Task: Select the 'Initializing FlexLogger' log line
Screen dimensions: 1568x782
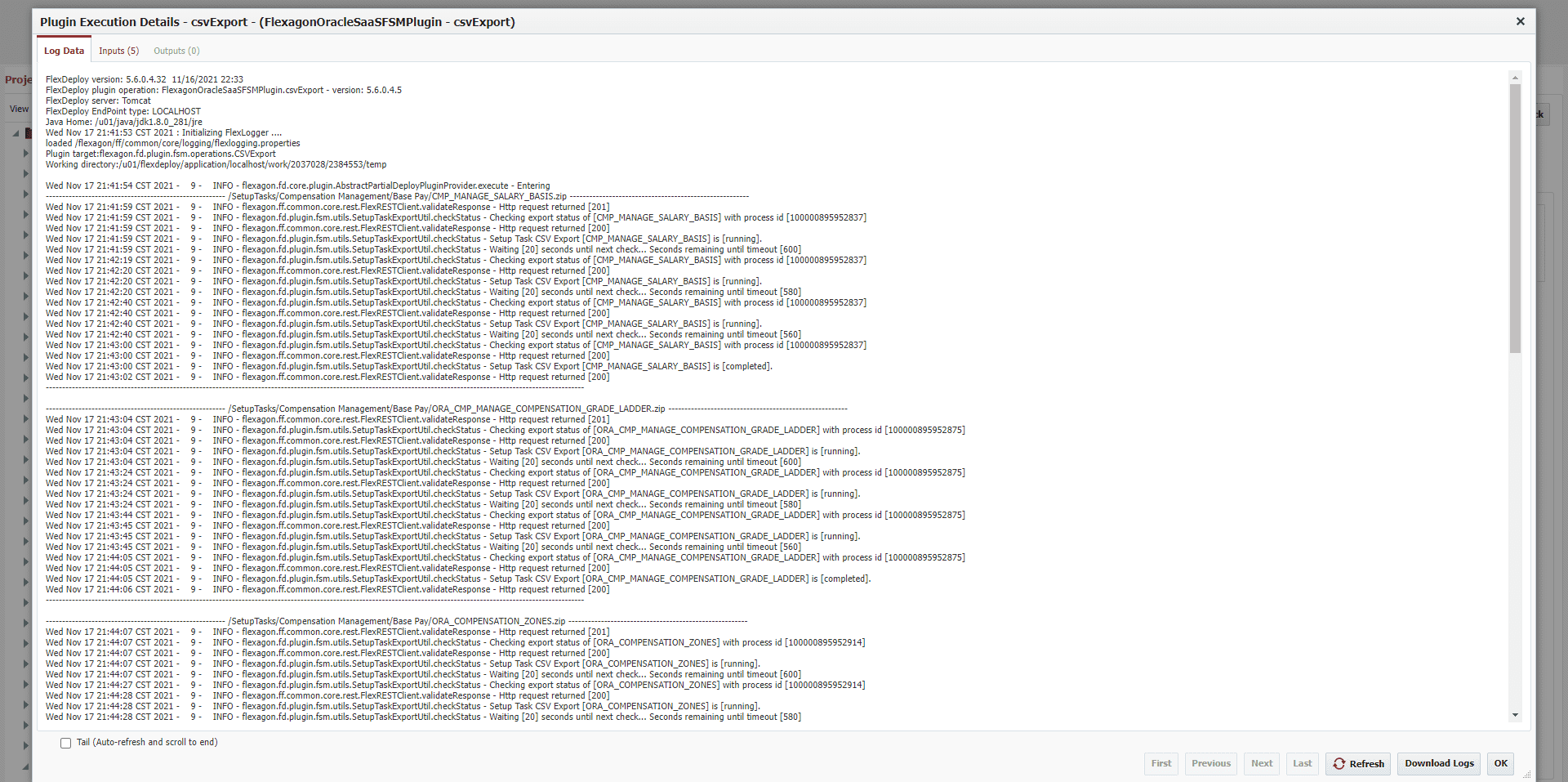Action: tap(163, 132)
